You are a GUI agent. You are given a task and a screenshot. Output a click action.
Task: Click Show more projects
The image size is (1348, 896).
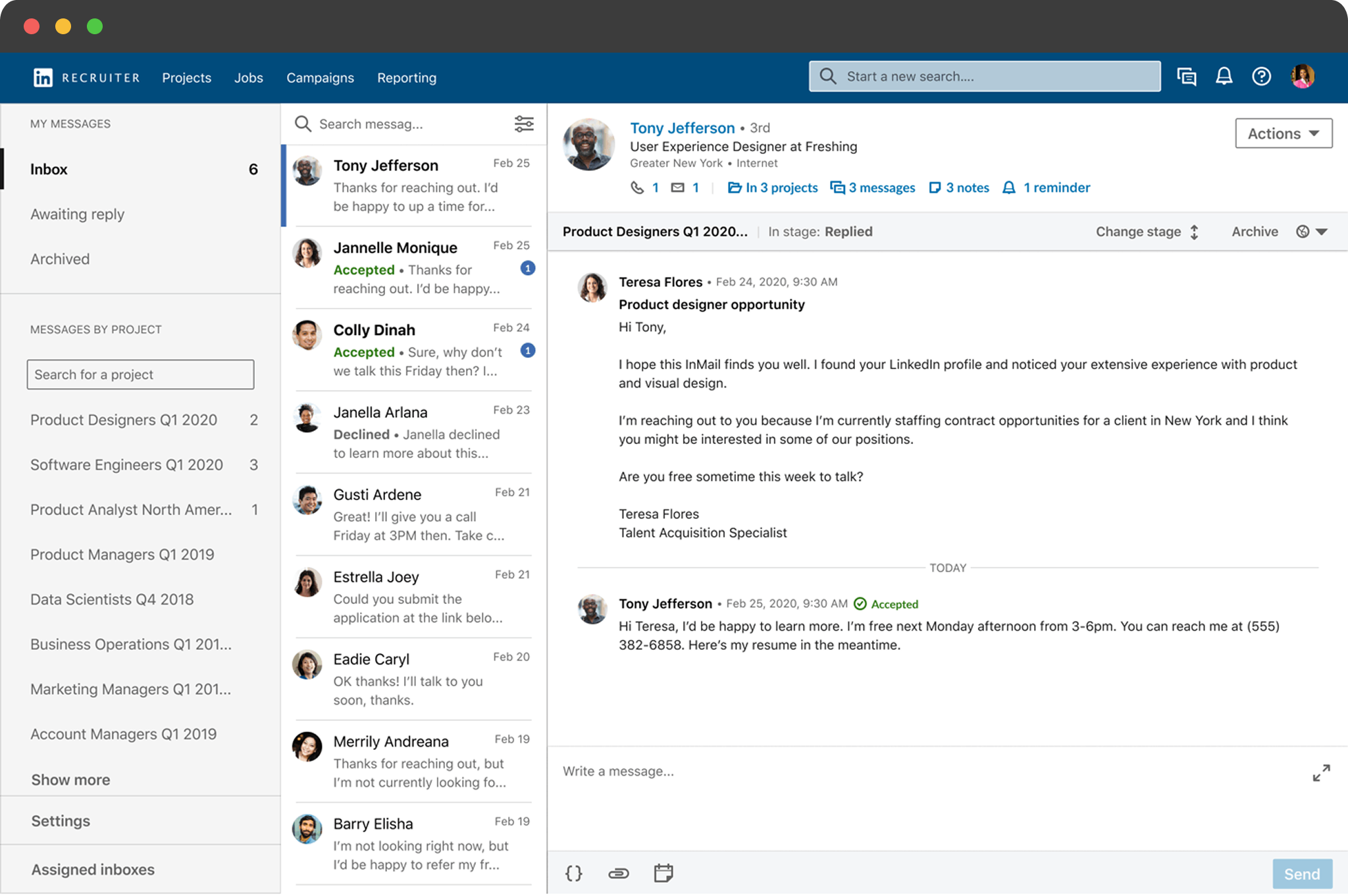tap(70, 780)
